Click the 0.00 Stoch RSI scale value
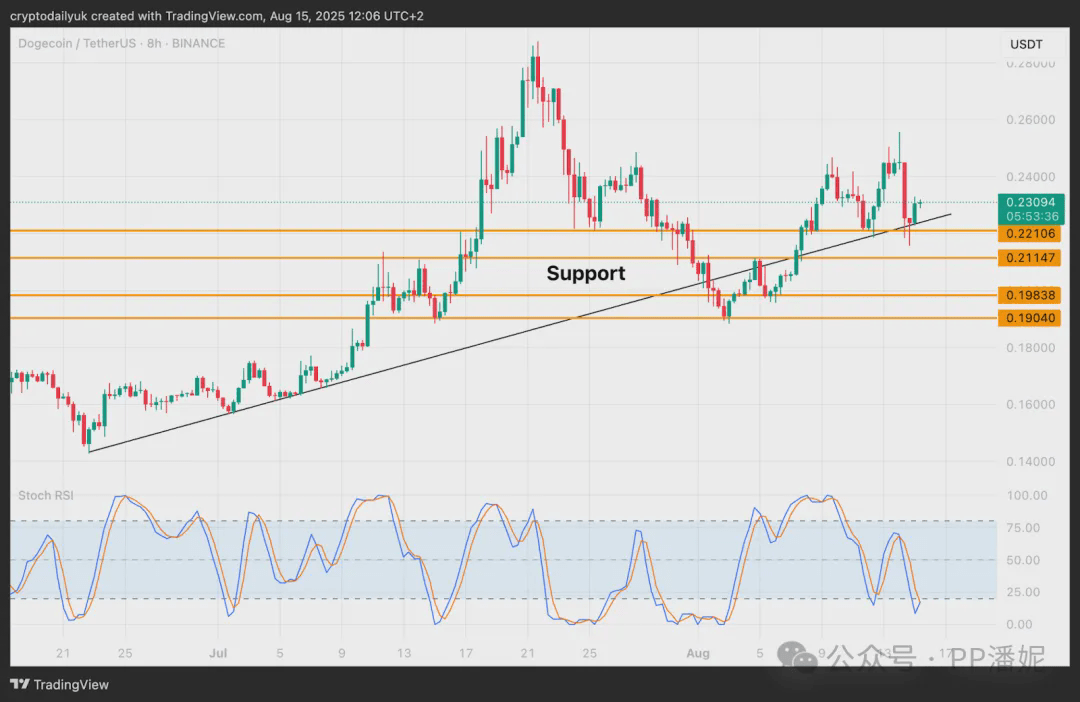 pos(1019,624)
